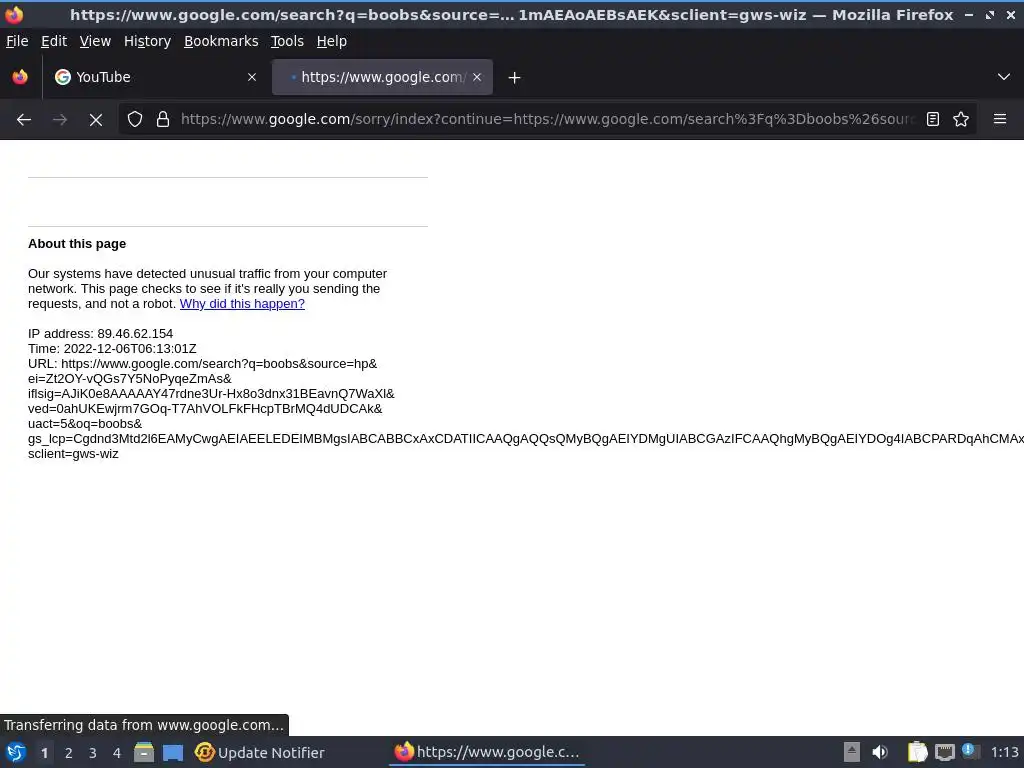The image size is (1024, 768).
Task: Open a new tab with plus button
Action: pyautogui.click(x=514, y=78)
